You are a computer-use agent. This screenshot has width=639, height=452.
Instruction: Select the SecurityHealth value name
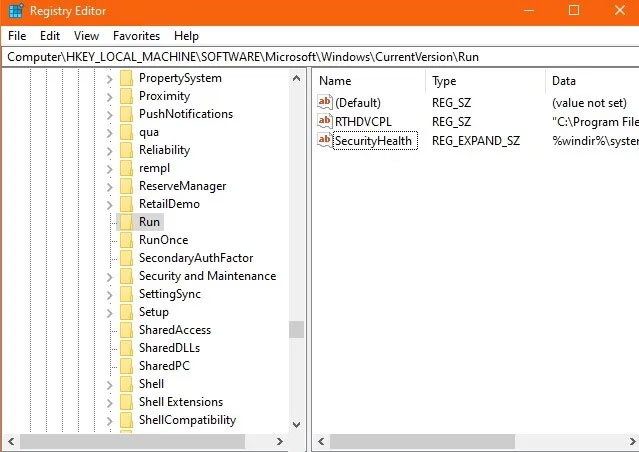pyautogui.click(x=375, y=141)
